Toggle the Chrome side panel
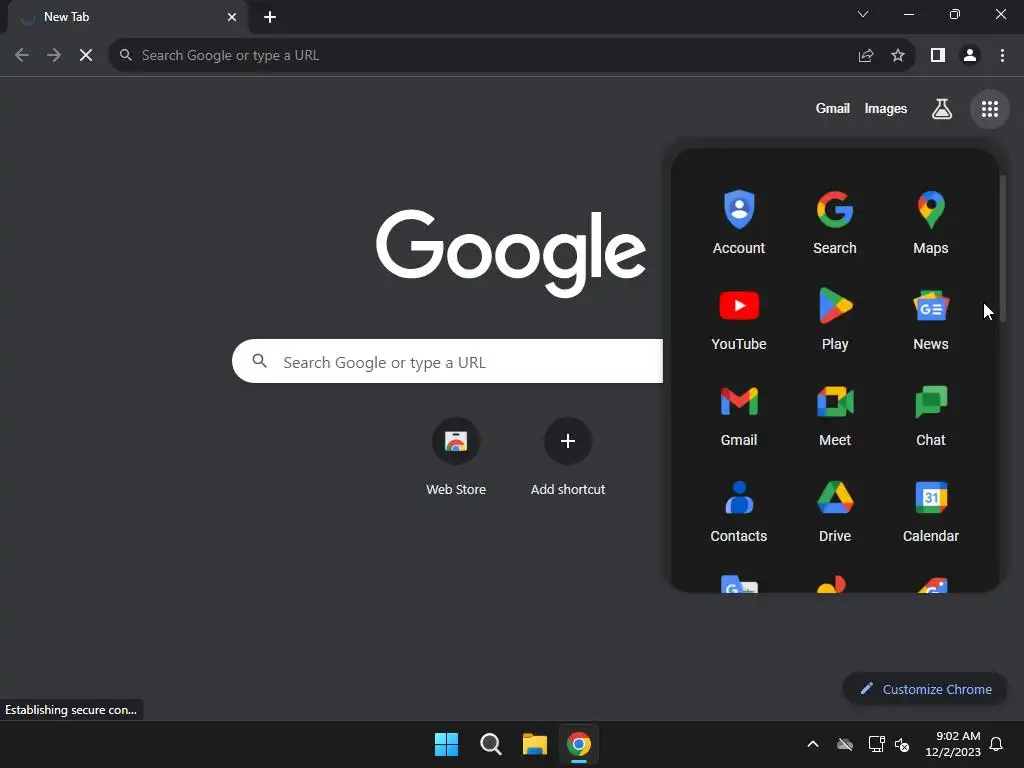This screenshot has width=1024, height=768. pyautogui.click(x=938, y=56)
